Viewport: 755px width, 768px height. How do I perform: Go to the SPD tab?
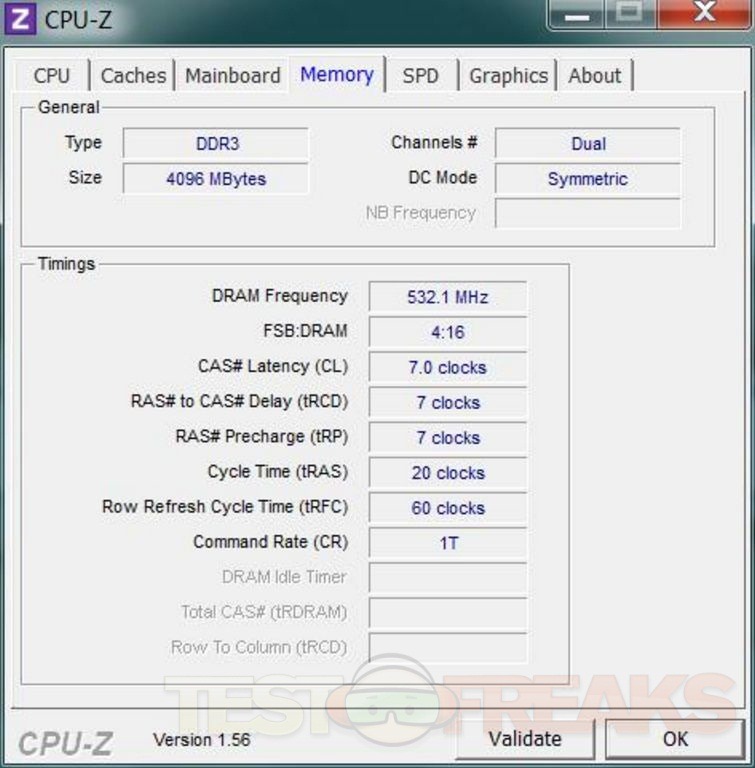[x=420, y=76]
